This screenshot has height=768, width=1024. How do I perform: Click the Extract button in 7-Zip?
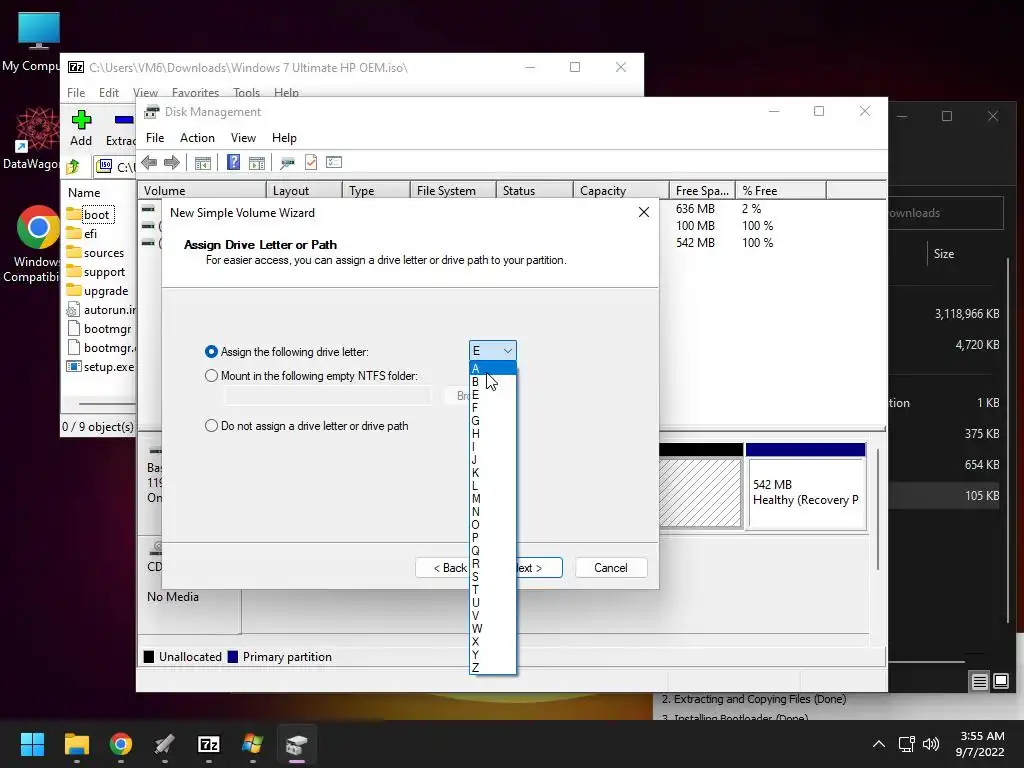click(121, 128)
